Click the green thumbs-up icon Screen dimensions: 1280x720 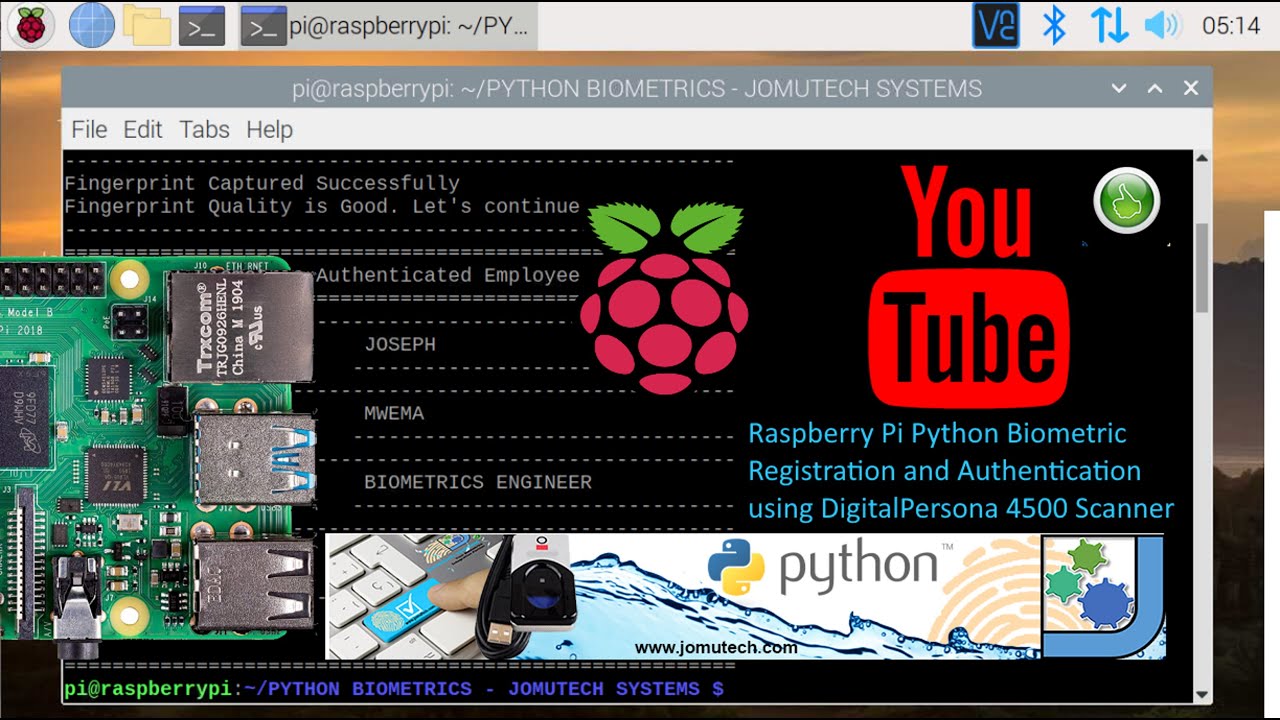[x=1127, y=201]
